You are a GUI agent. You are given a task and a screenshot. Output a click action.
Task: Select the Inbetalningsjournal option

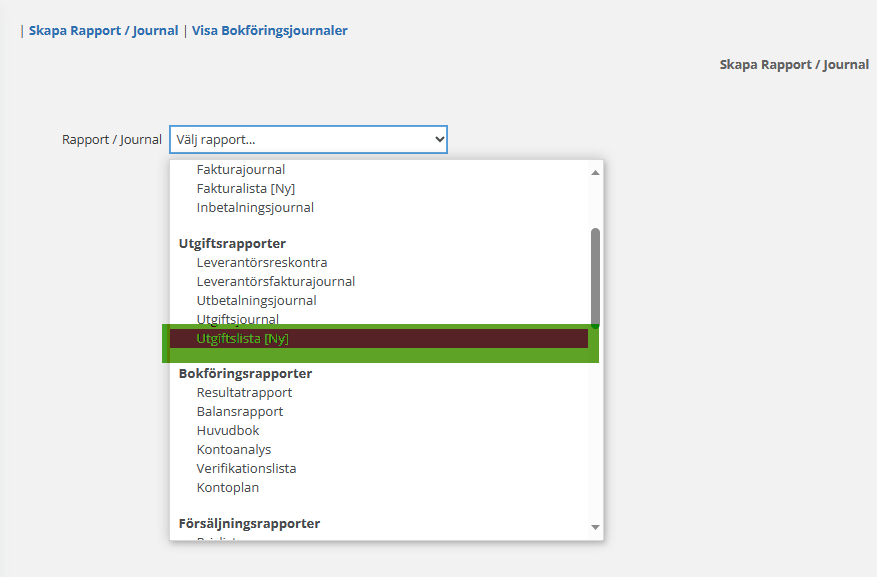tap(255, 208)
